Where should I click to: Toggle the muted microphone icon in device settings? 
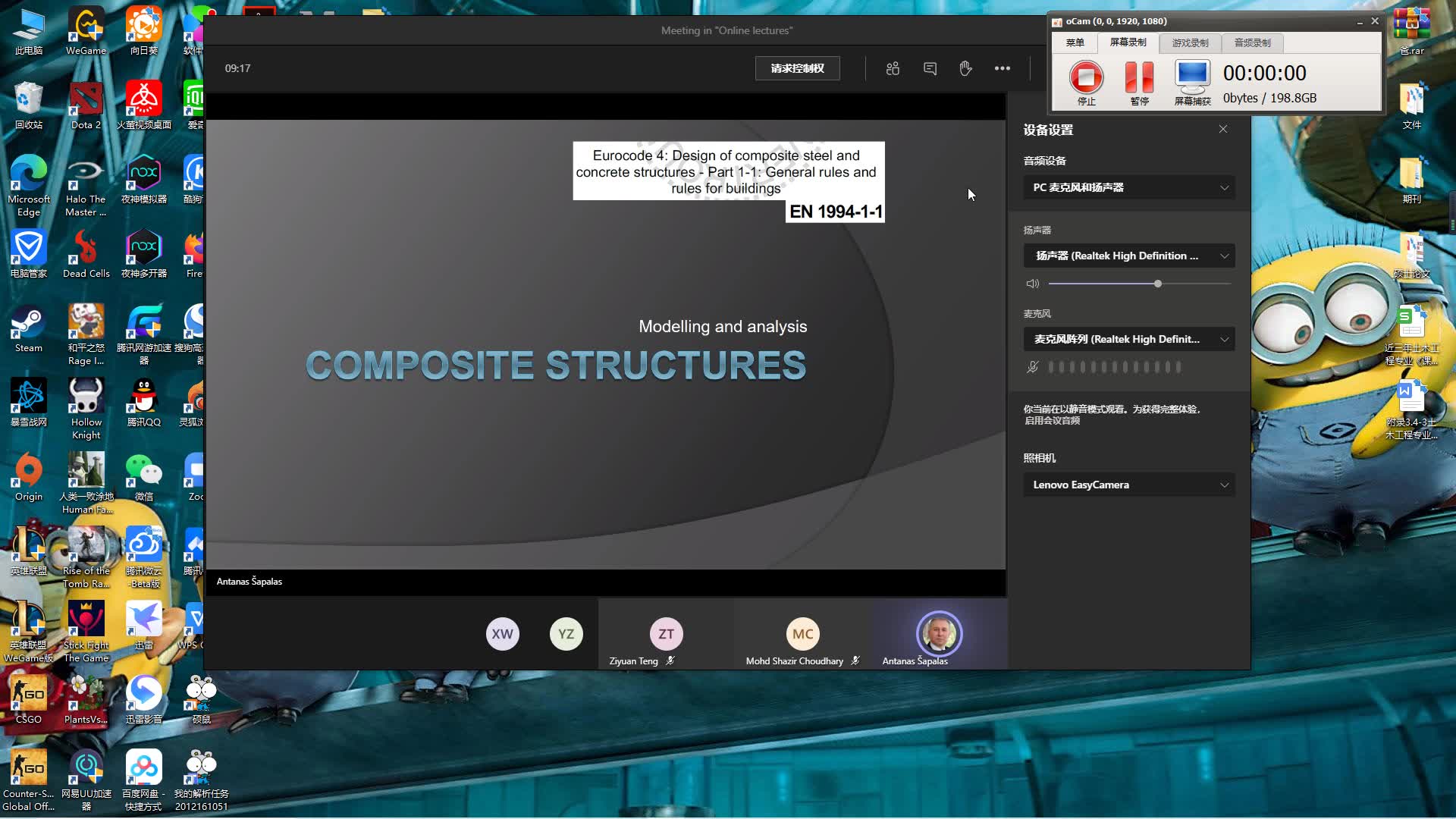pos(1032,367)
